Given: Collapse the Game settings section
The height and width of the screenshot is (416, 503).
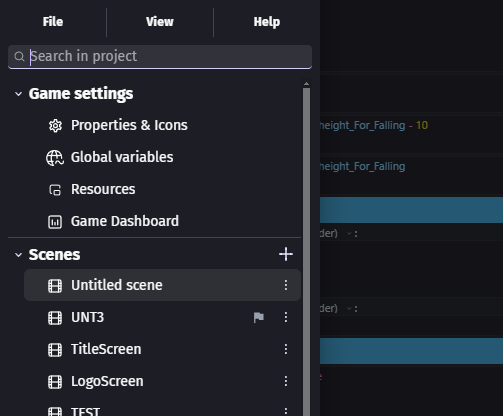Looking at the screenshot, I should click(x=19, y=94).
